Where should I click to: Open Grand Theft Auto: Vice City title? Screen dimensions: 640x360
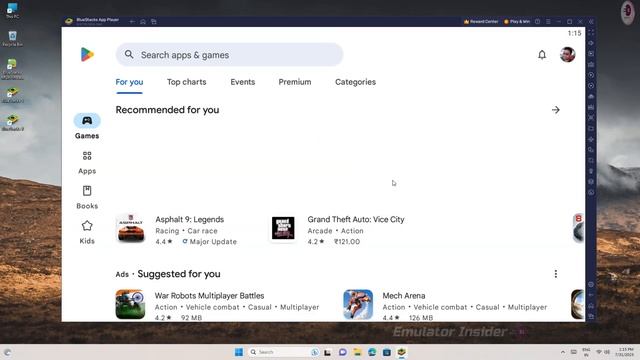[356, 219]
